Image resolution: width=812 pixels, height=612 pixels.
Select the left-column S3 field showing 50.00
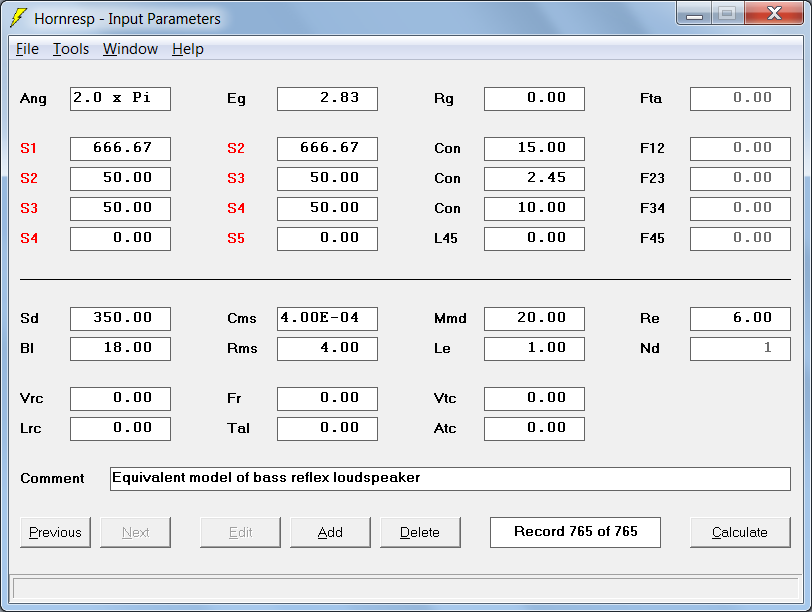[x=120, y=209]
